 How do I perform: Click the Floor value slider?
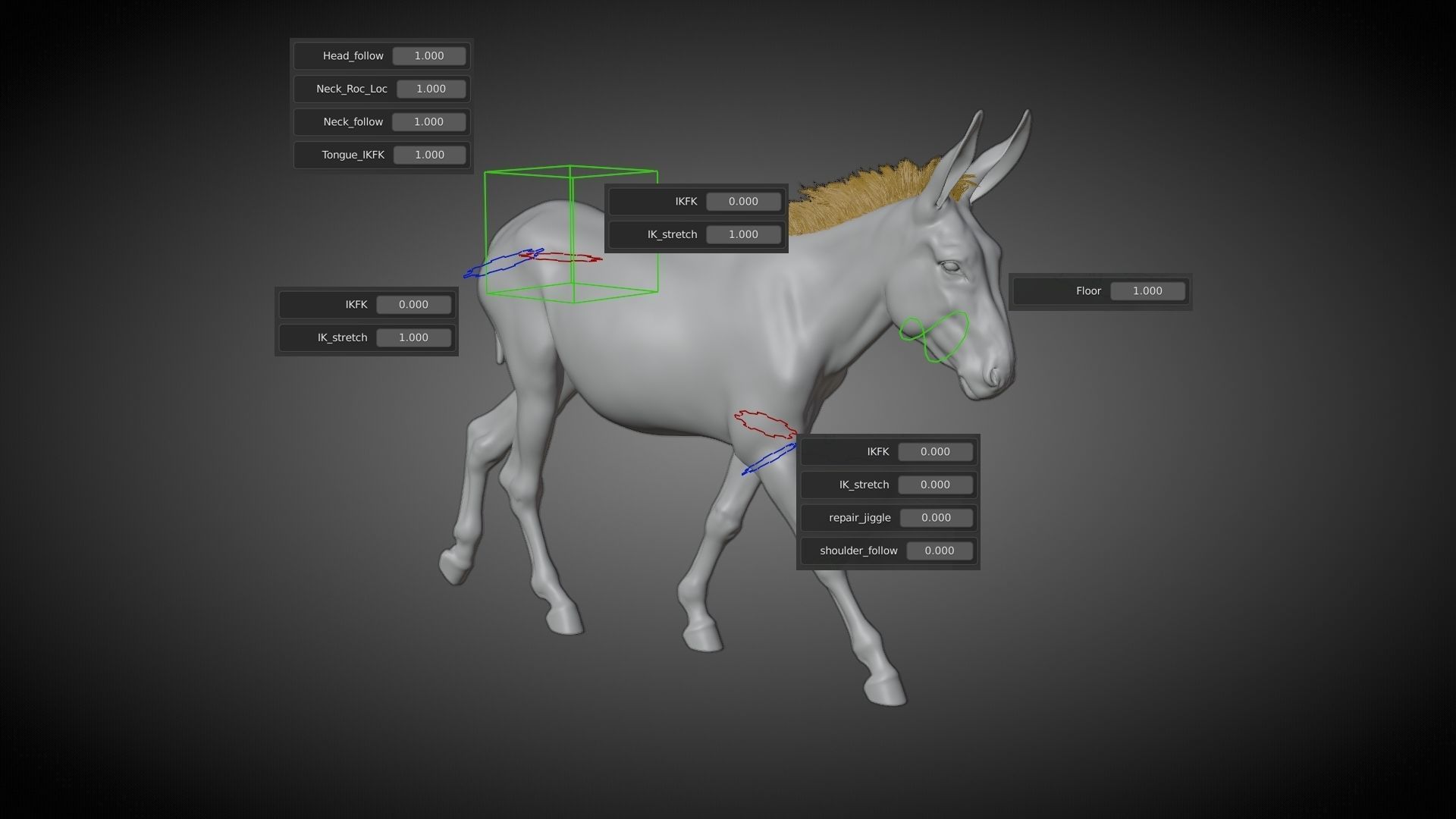[1147, 291]
